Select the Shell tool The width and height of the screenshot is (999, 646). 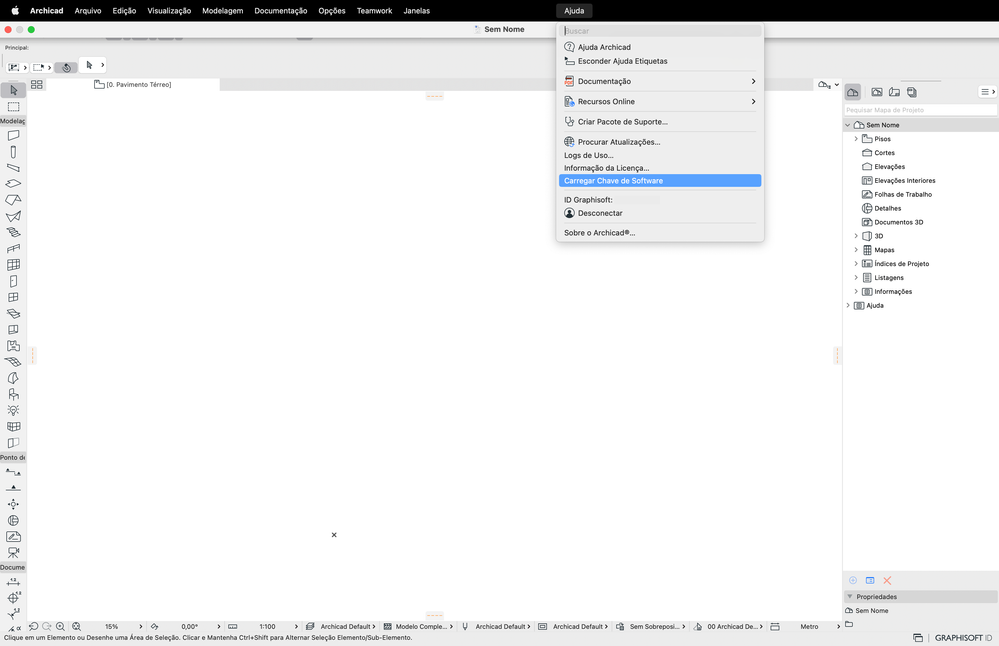coord(13,217)
